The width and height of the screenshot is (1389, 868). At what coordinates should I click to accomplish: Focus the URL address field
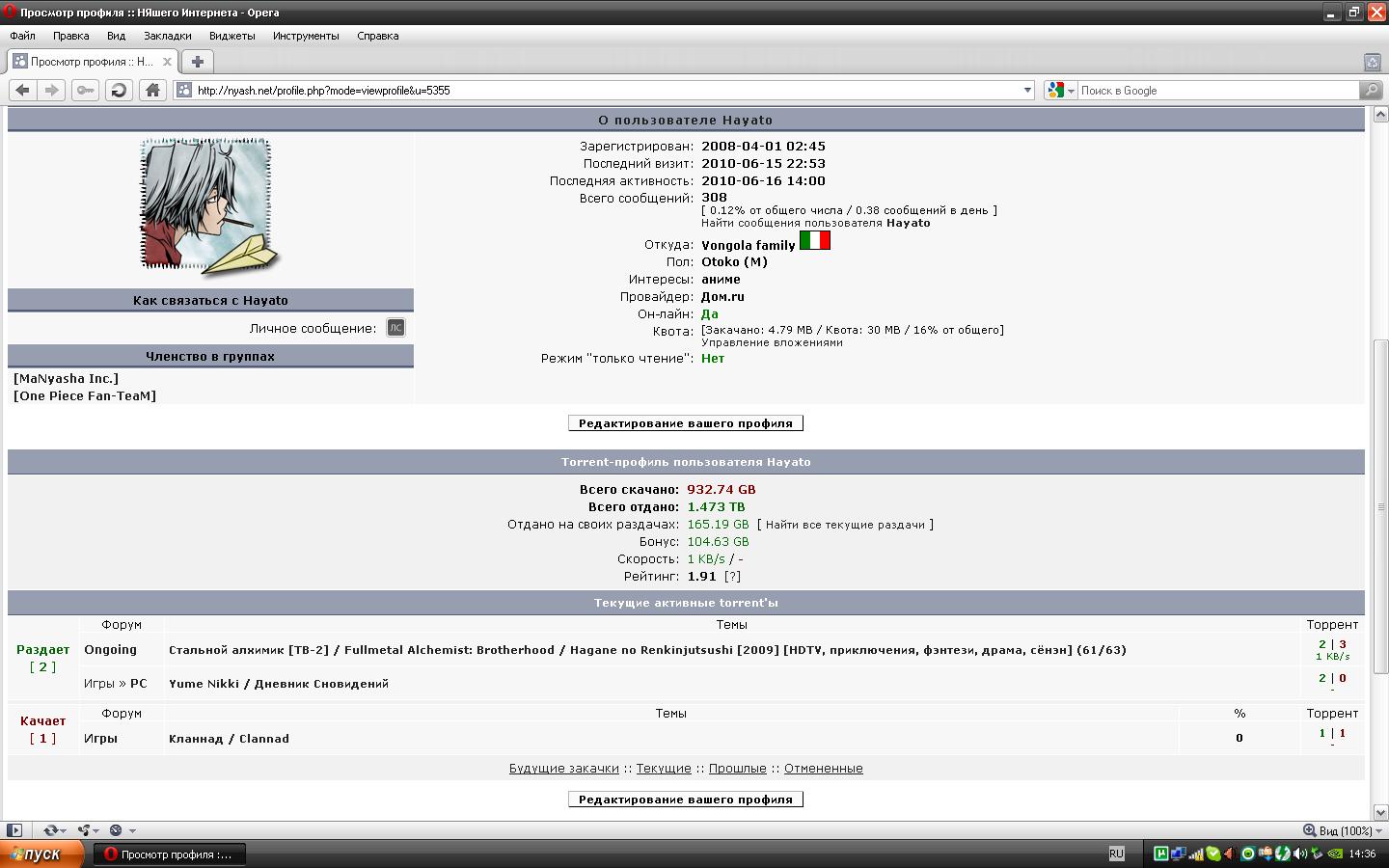pos(606,90)
